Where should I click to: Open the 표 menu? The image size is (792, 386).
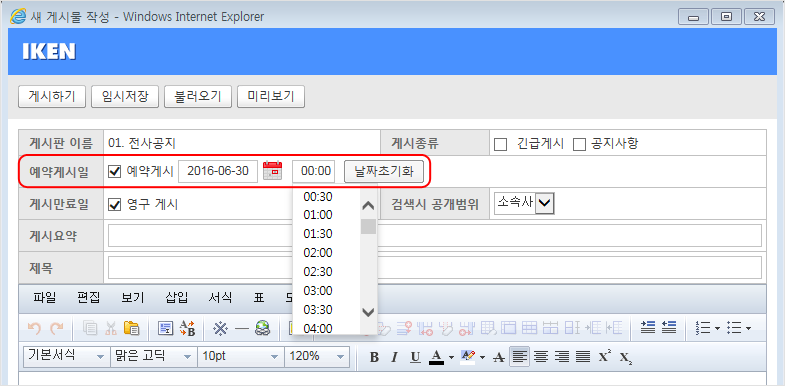click(259, 298)
